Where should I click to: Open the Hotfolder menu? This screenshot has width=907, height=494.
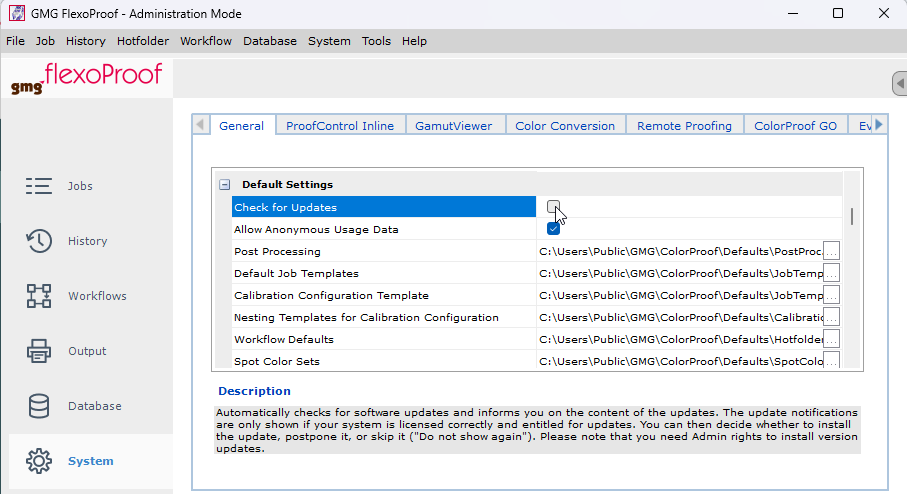(143, 41)
